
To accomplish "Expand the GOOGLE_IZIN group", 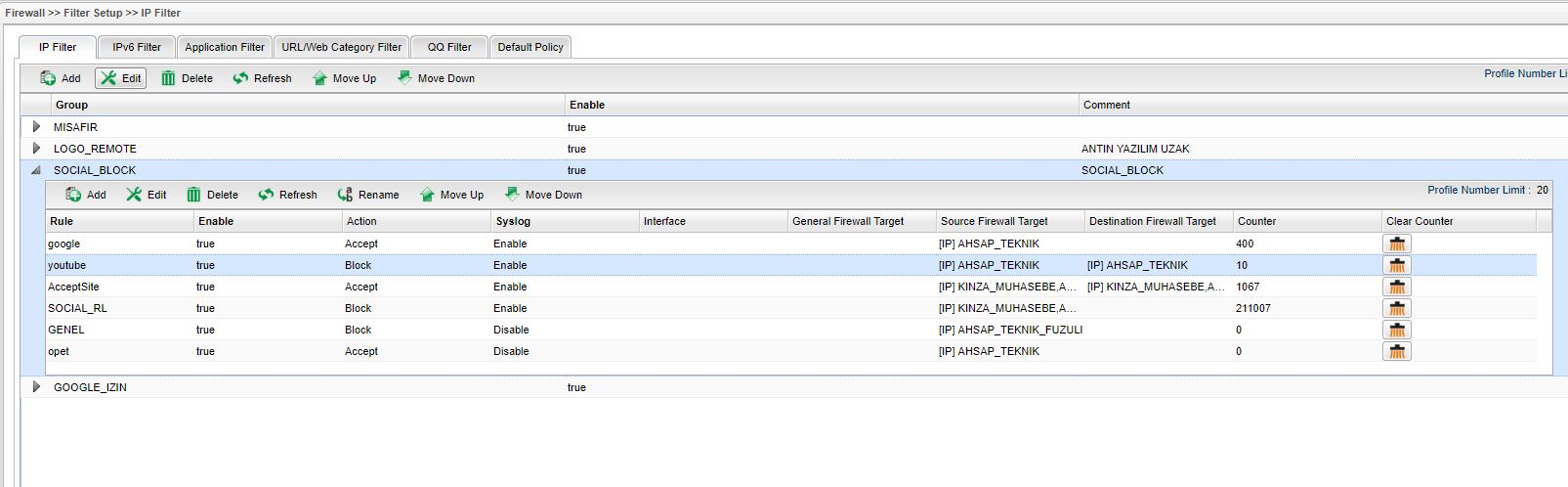I will point(36,387).
